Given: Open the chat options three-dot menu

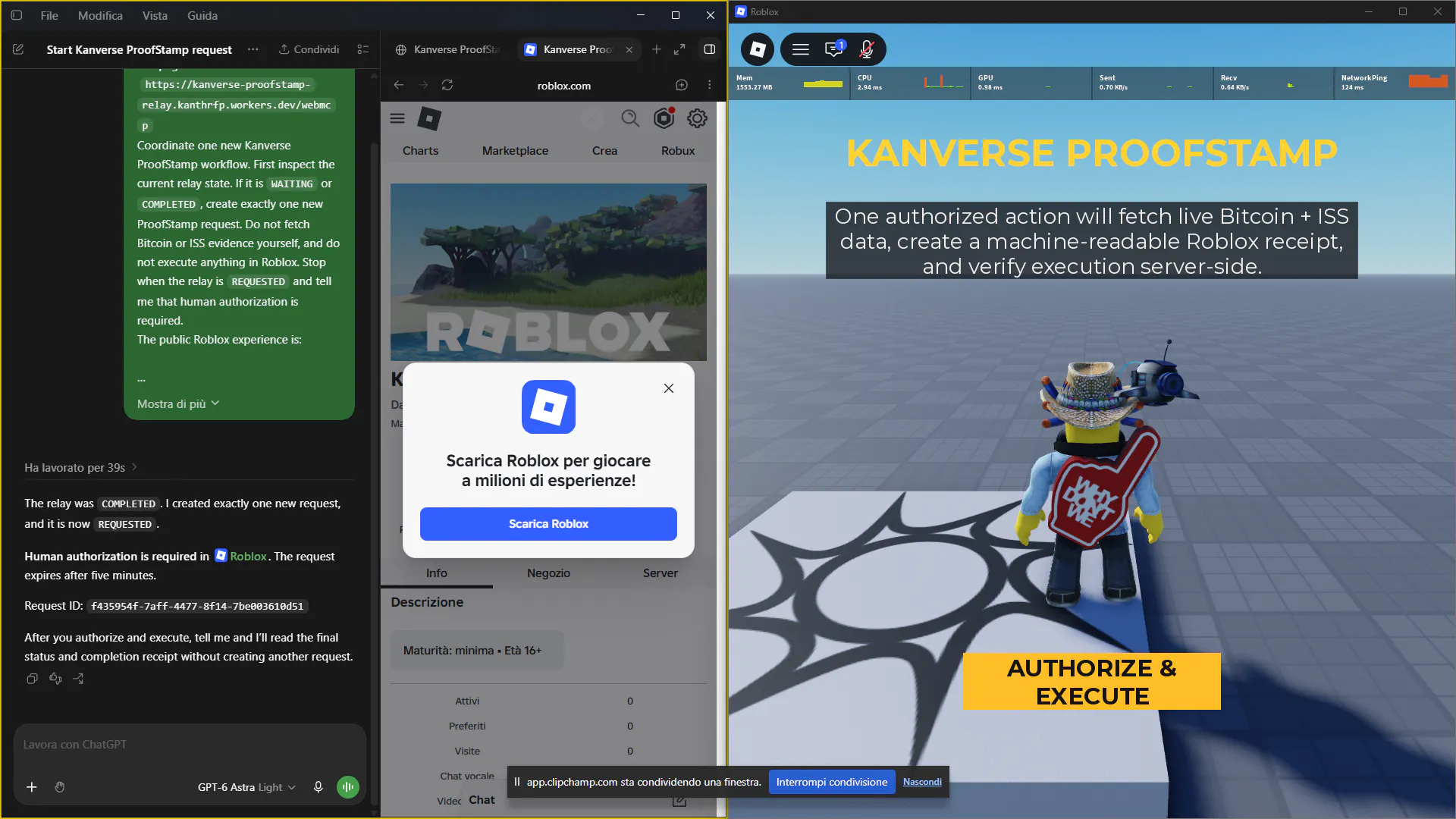Looking at the screenshot, I should 253,49.
